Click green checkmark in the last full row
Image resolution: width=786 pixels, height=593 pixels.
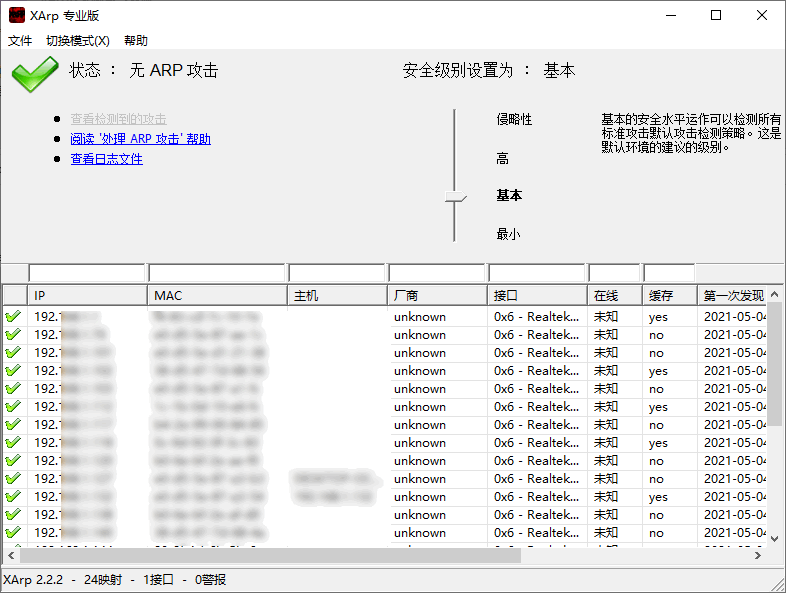click(13, 532)
